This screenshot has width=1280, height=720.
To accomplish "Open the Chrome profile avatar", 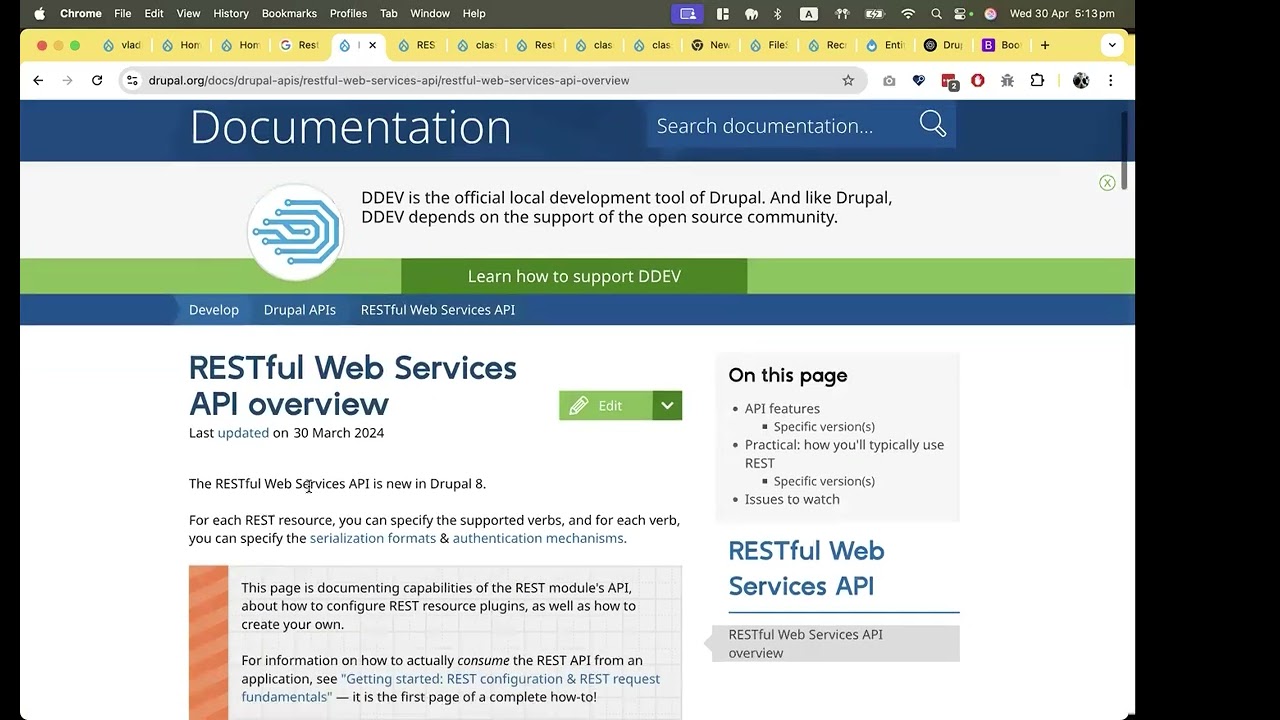I will pos(1081,80).
